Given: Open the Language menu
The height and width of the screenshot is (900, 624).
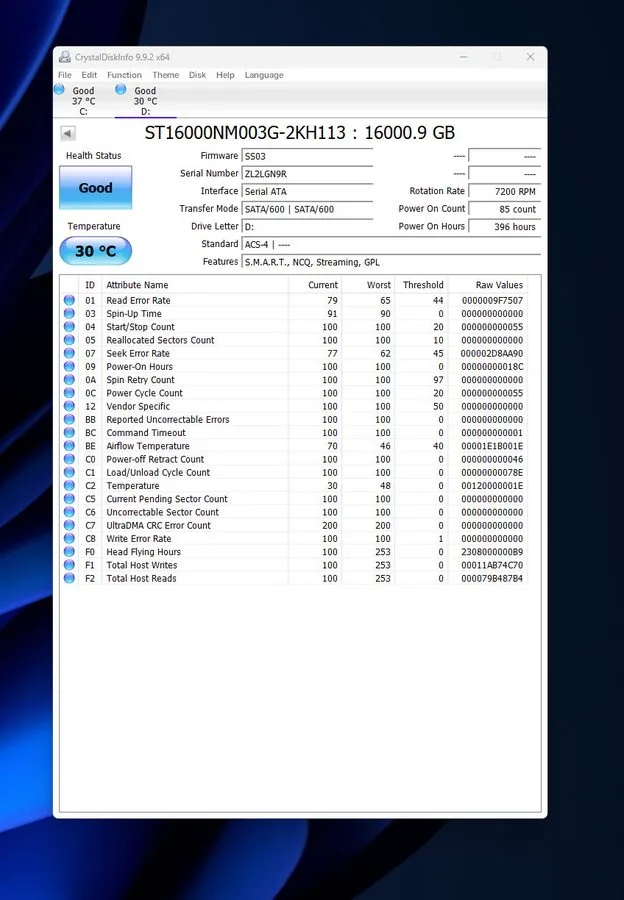Looking at the screenshot, I should point(264,75).
